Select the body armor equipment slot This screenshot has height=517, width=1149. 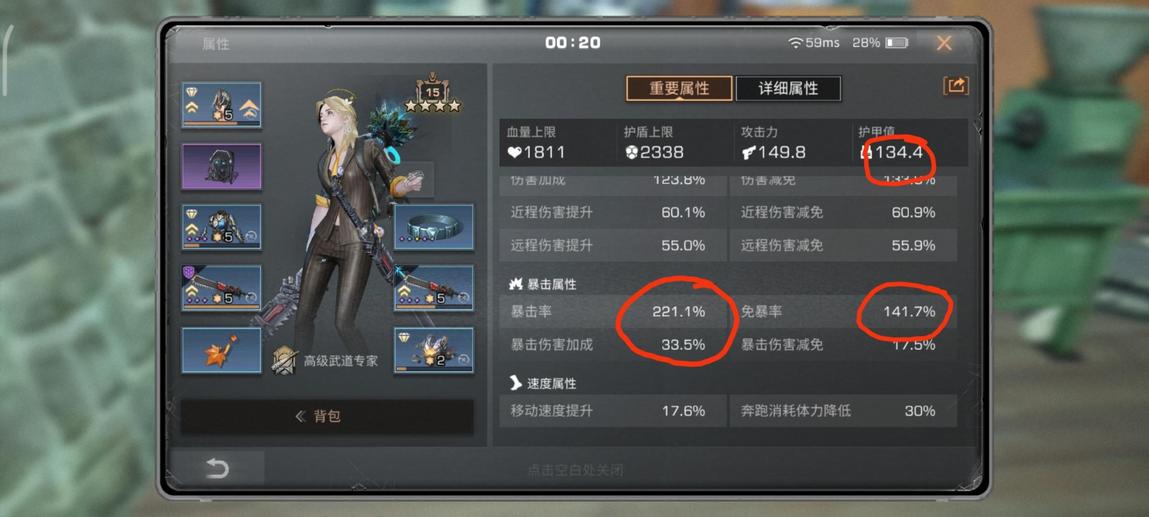(221, 227)
